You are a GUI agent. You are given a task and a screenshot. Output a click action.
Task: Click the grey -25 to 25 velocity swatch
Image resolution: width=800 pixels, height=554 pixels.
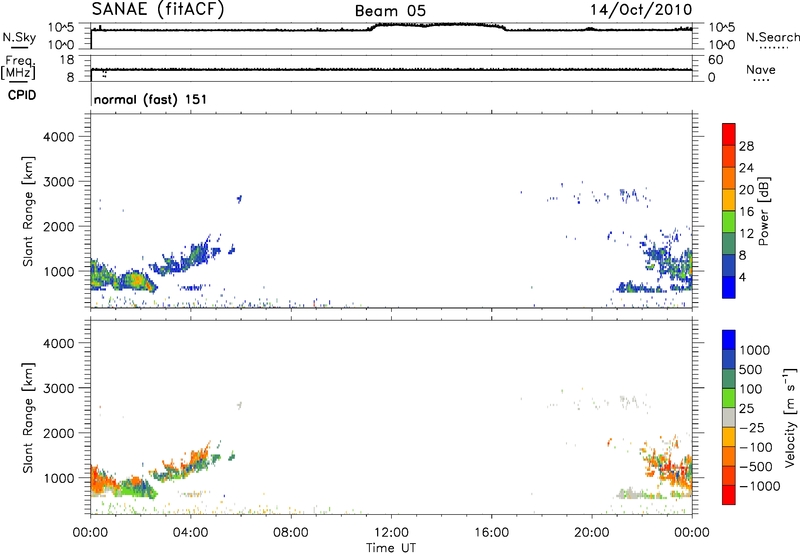pos(729,417)
